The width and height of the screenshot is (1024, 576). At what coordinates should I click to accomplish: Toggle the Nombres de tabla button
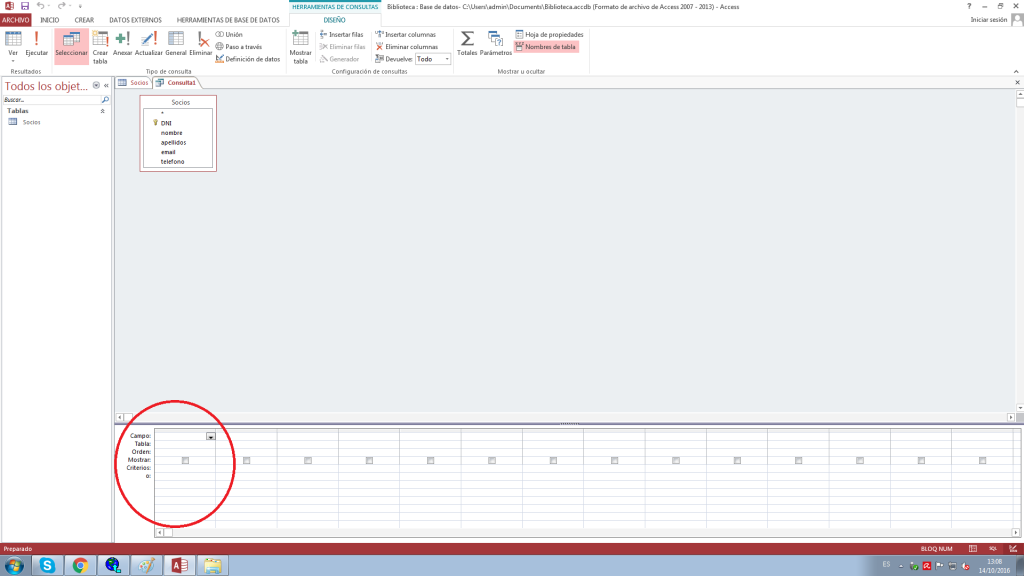(x=546, y=46)
